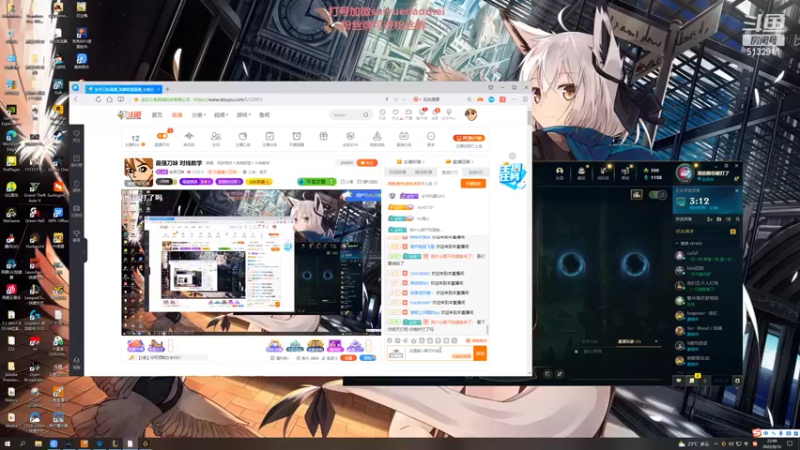This screenshot has width=800, height=450.
Task: Open File Explorer from taskbar
Action: pos(38,444)
